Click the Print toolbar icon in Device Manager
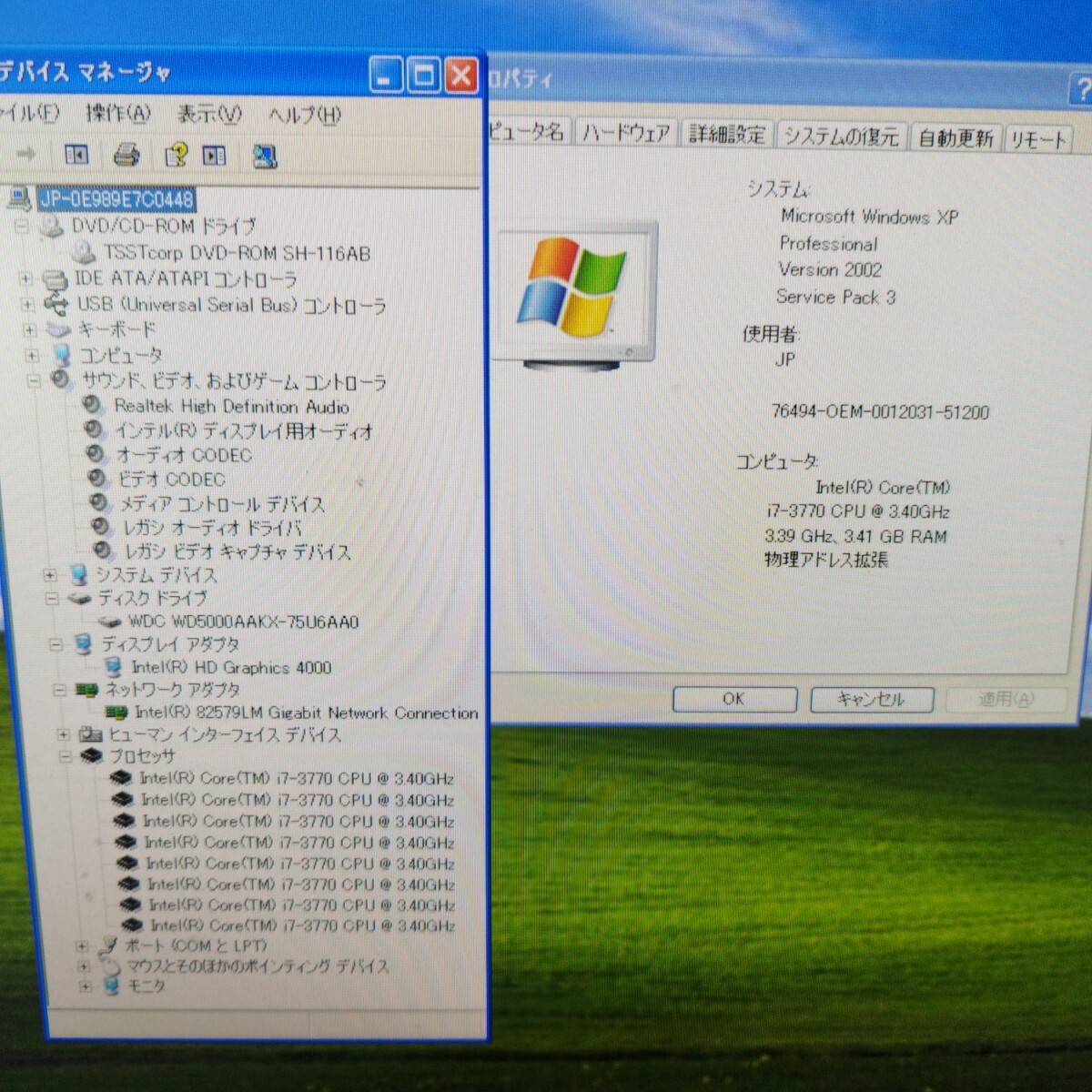The width and height of the screenshot is (1092, 1092). (126, 156)
